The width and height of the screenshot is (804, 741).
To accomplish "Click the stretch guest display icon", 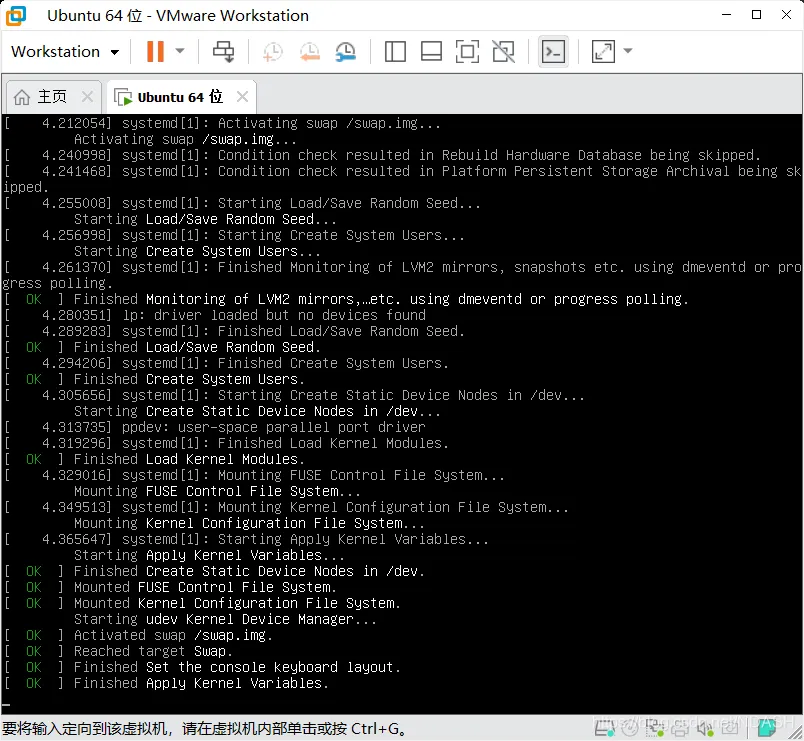I will [603, 51].
